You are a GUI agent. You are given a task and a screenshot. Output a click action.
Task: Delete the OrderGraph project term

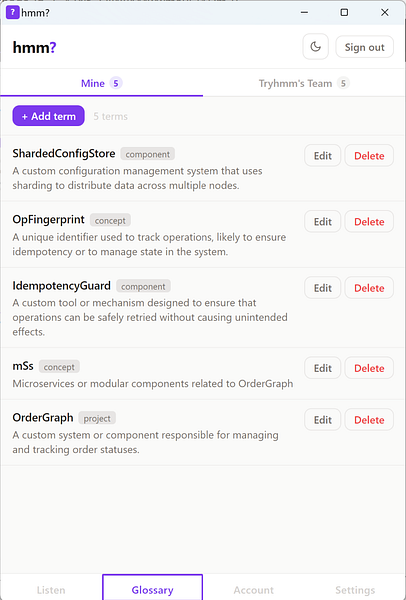(369, 420)
